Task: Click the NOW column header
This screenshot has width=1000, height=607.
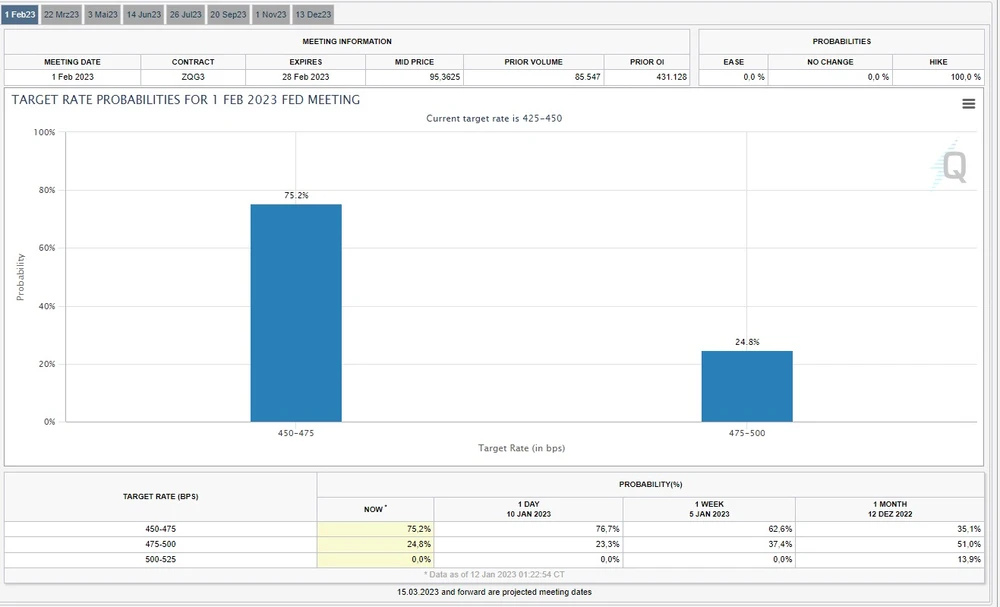Action: tap(374, 509)
